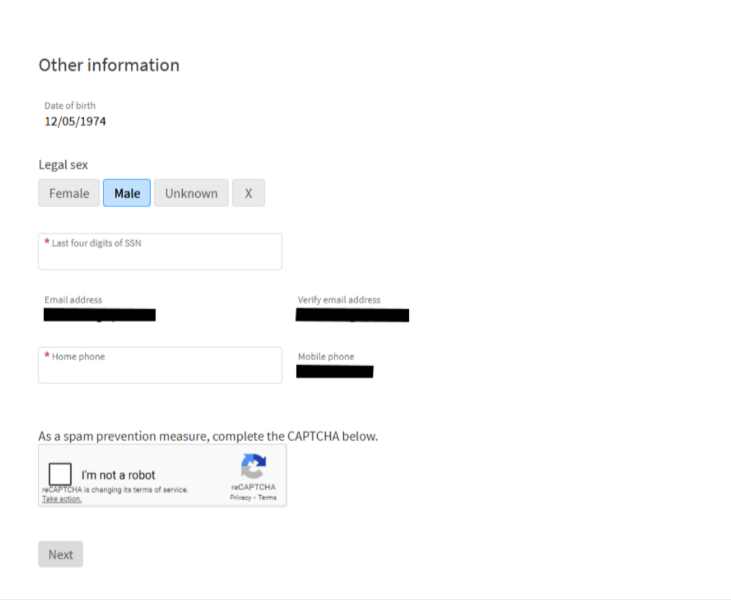Pick the X legal sex option
731x600 pixels.
(x=248, y=193)
